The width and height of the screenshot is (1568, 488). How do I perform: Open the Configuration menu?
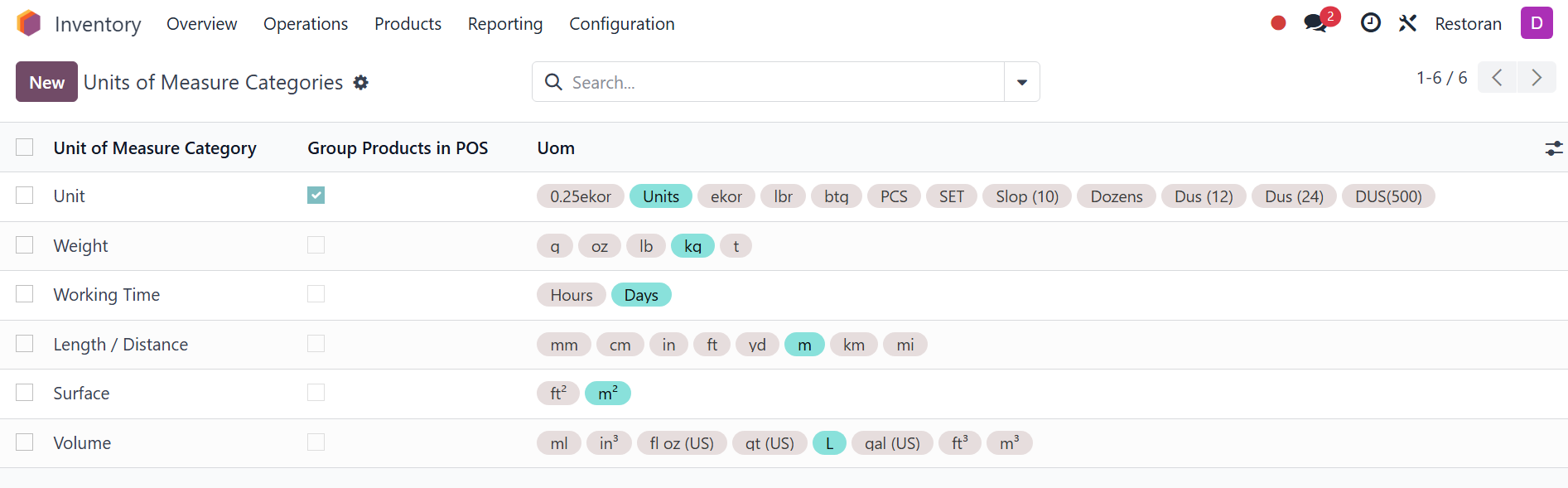[x=622, y=24]
